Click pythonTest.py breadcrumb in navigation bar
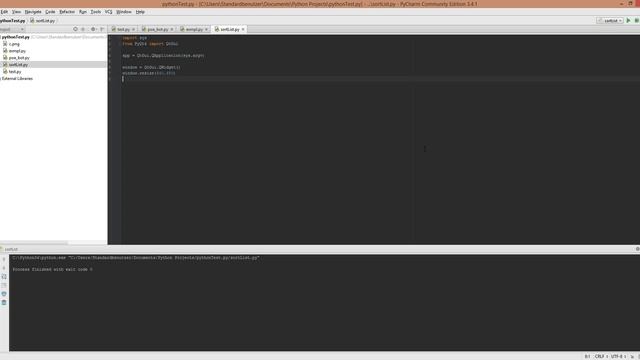The width and height of the screenshot is (640, 360). coord(13,20)
